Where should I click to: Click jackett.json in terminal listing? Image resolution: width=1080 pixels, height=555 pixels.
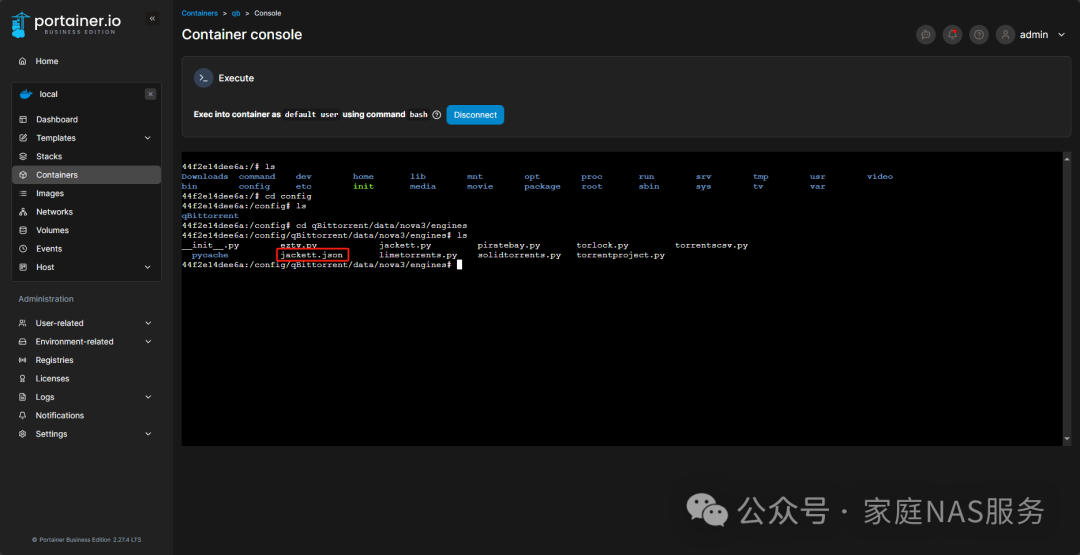click(x=311, y=255)
